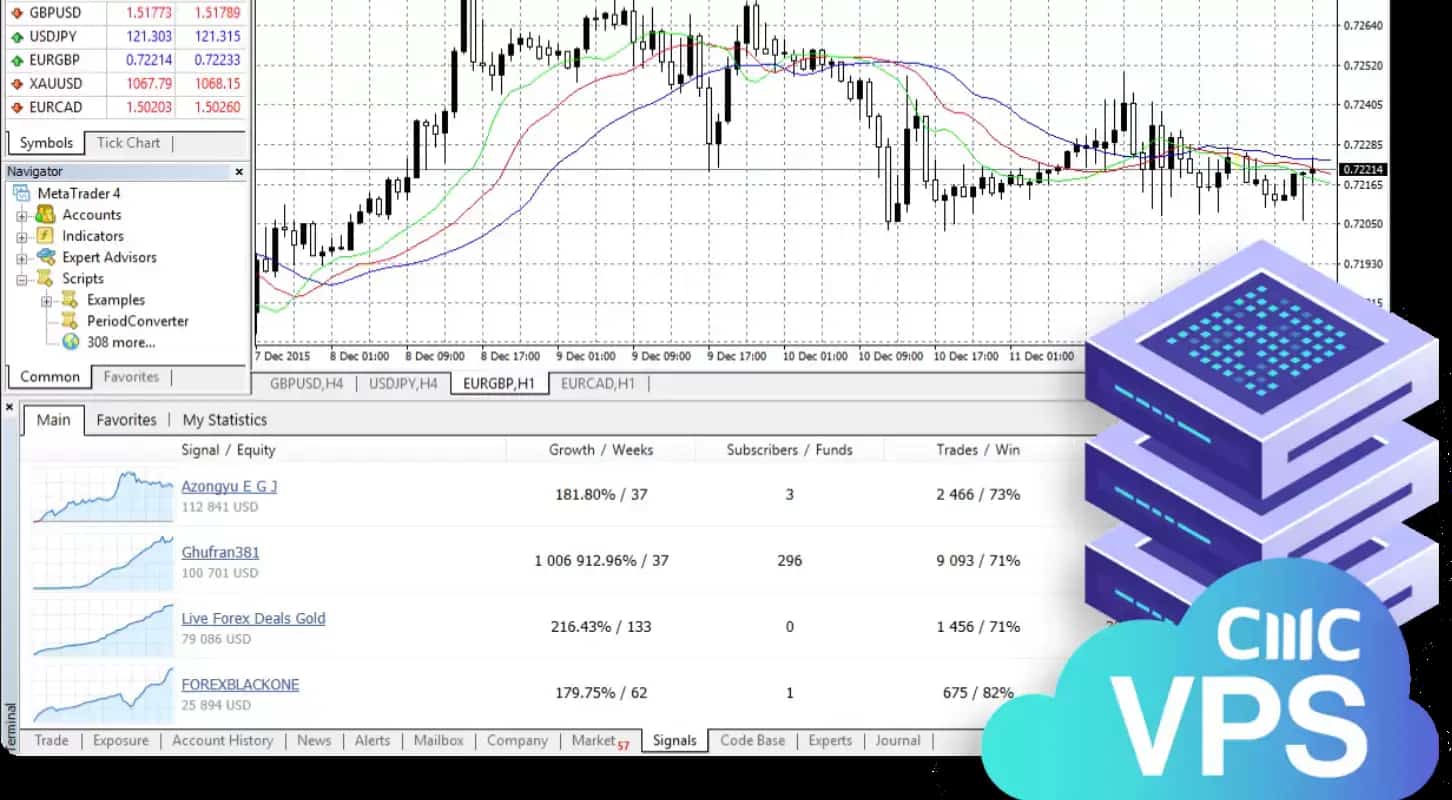
Task: Click the Accounts icon in Navigator
Action: click(45, 215)
